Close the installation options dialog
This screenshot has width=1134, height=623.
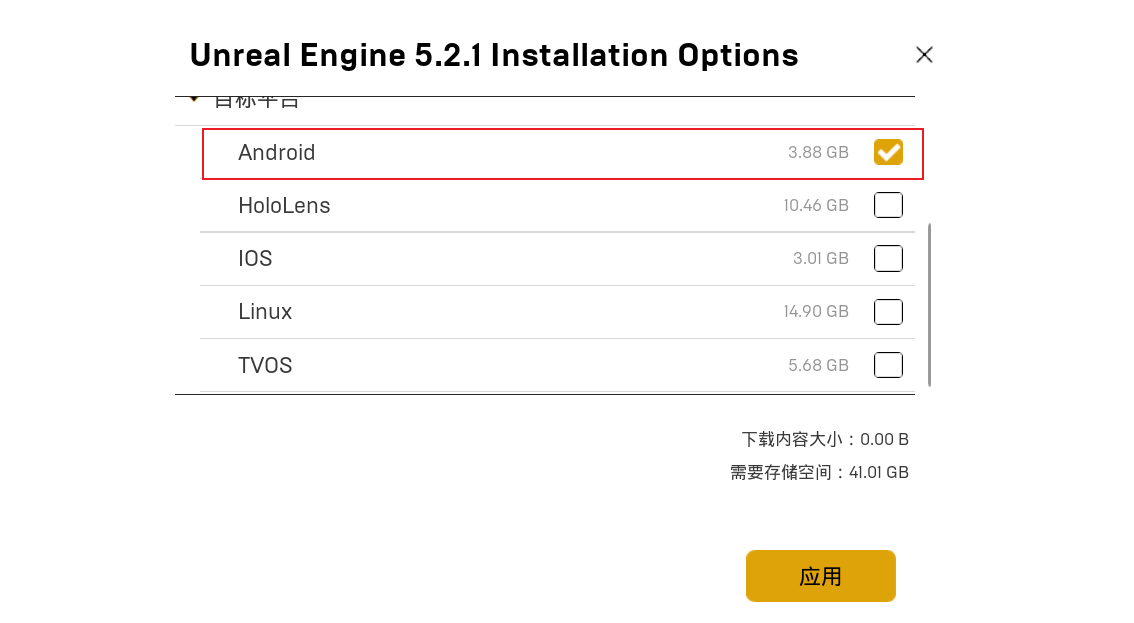(923, 55)
